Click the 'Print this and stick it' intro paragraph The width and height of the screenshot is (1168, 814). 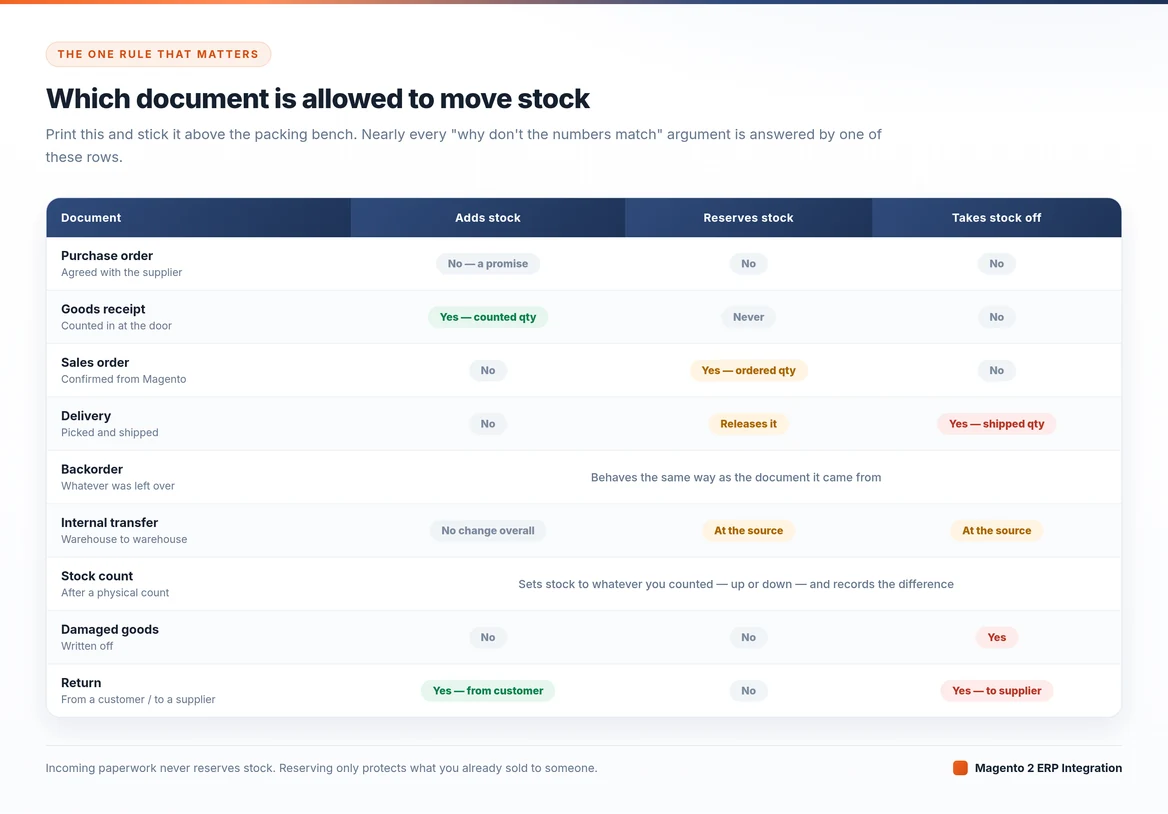(x=463, y=145)
